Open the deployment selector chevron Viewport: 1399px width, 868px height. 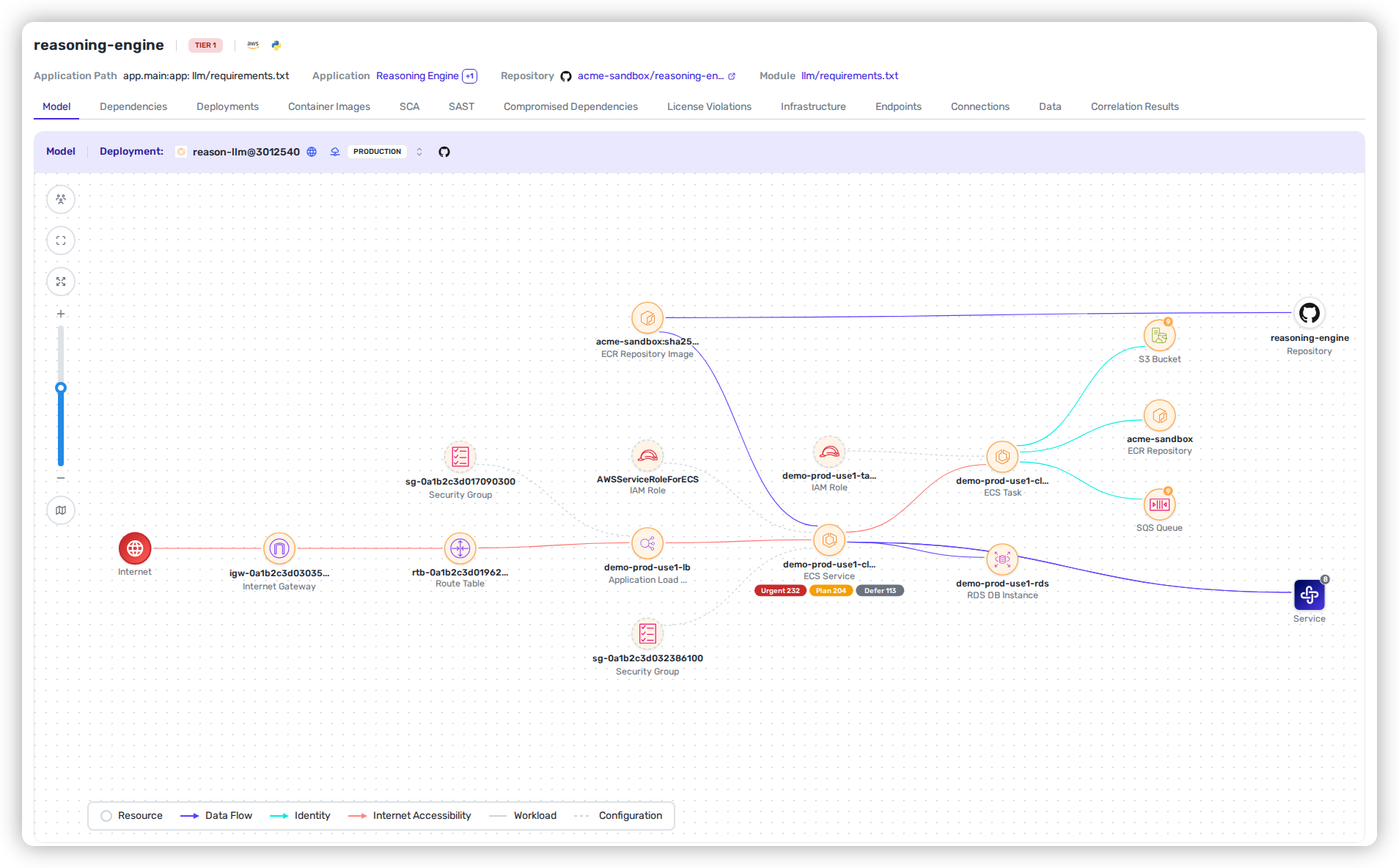419,152
